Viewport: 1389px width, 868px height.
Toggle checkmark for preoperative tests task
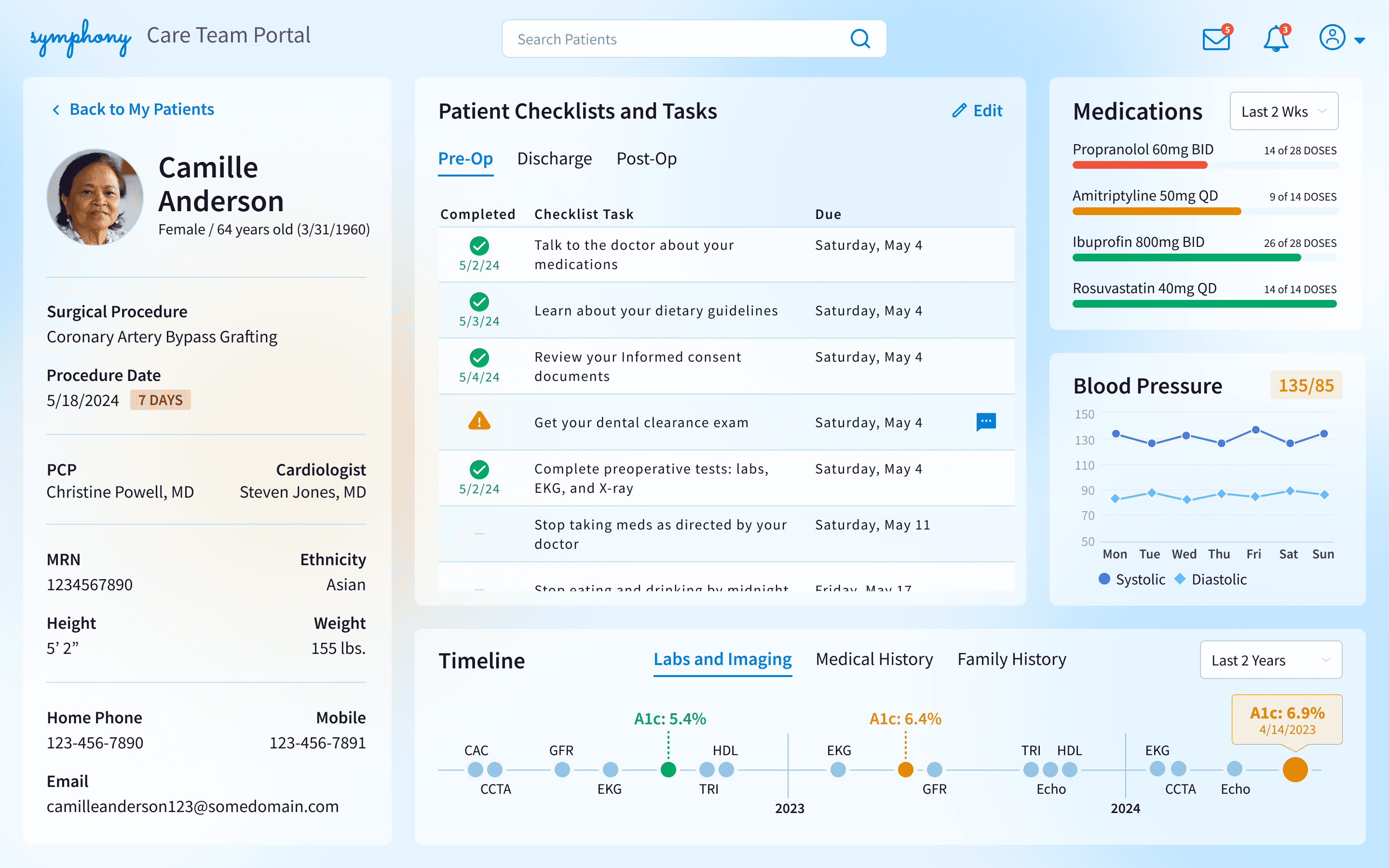click(479, 469)
